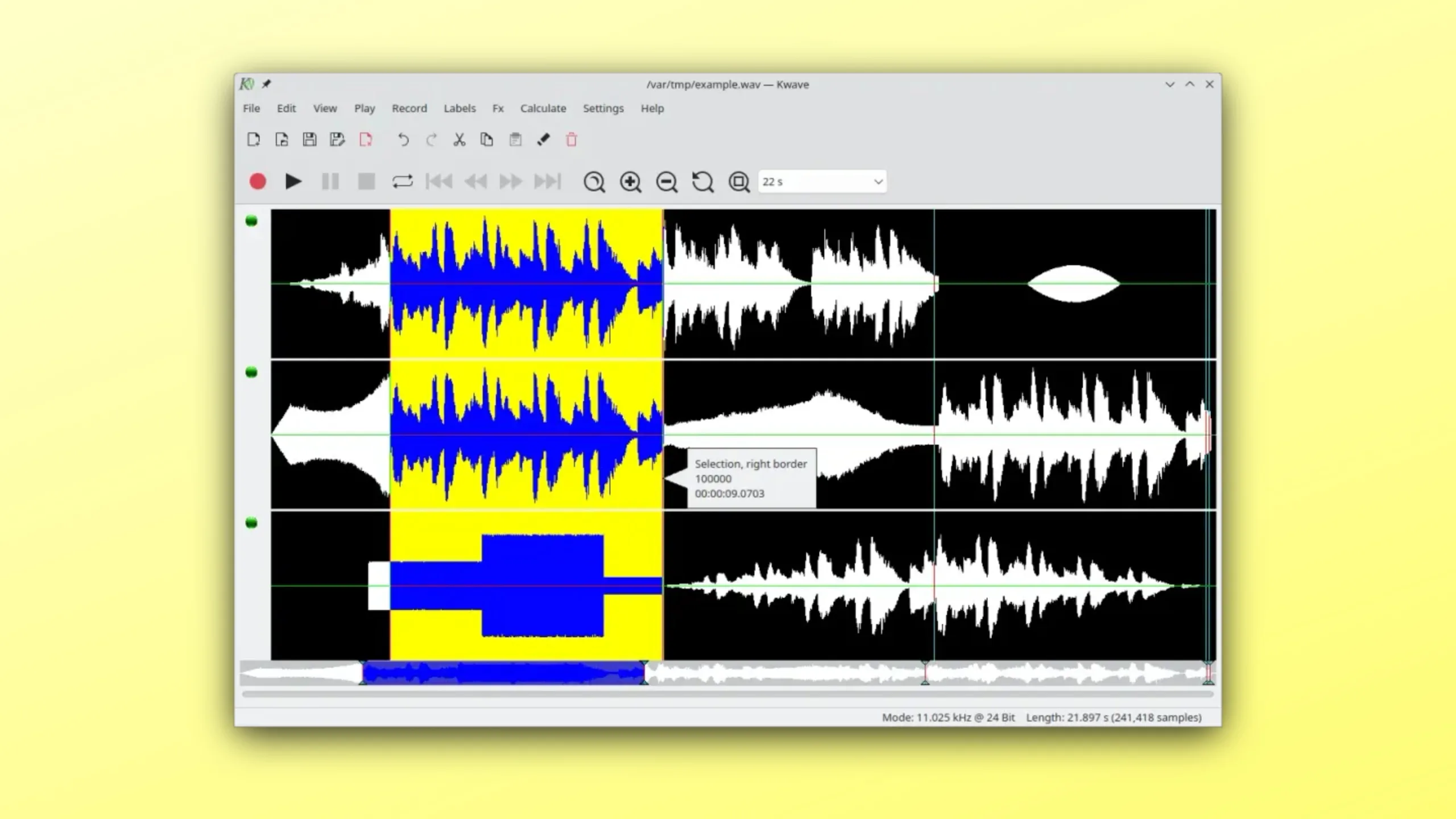
Task: Toggle loop playback icon
Action: pyautogui.click(x=402, y=181)
